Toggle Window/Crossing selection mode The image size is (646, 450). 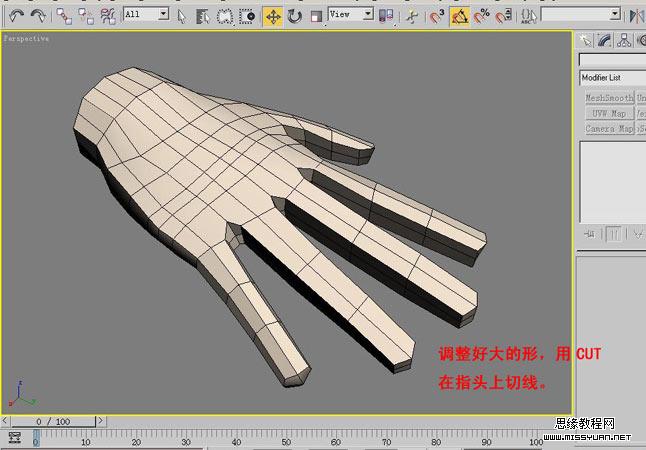(x=247, y=16)
